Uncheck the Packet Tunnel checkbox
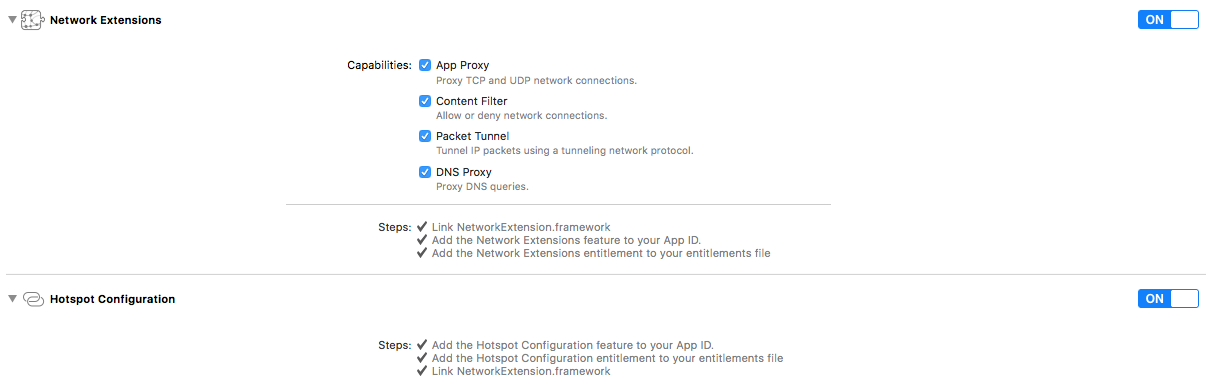 [425, 136]
